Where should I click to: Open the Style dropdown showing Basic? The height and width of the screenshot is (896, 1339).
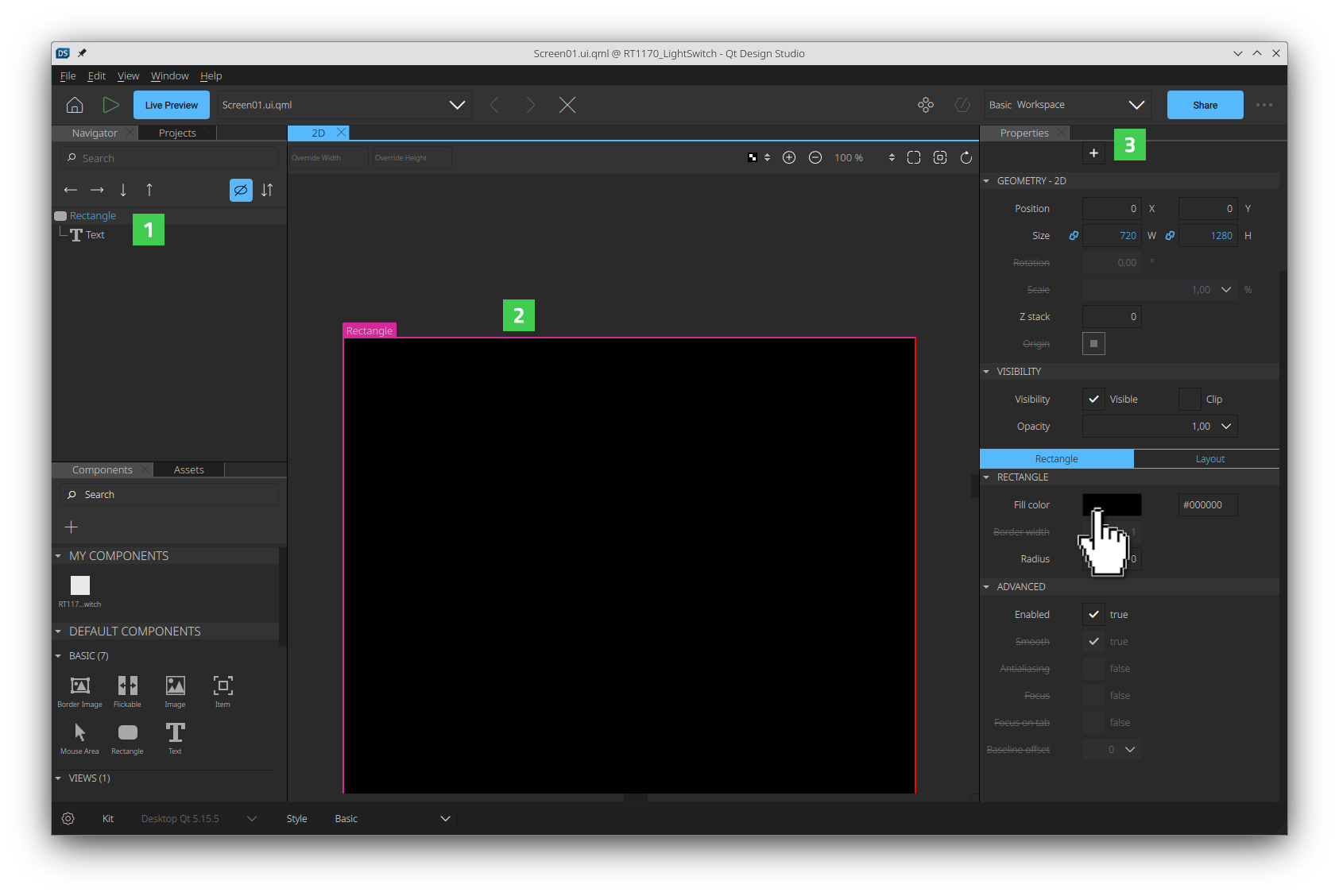(x=392, y=818)
